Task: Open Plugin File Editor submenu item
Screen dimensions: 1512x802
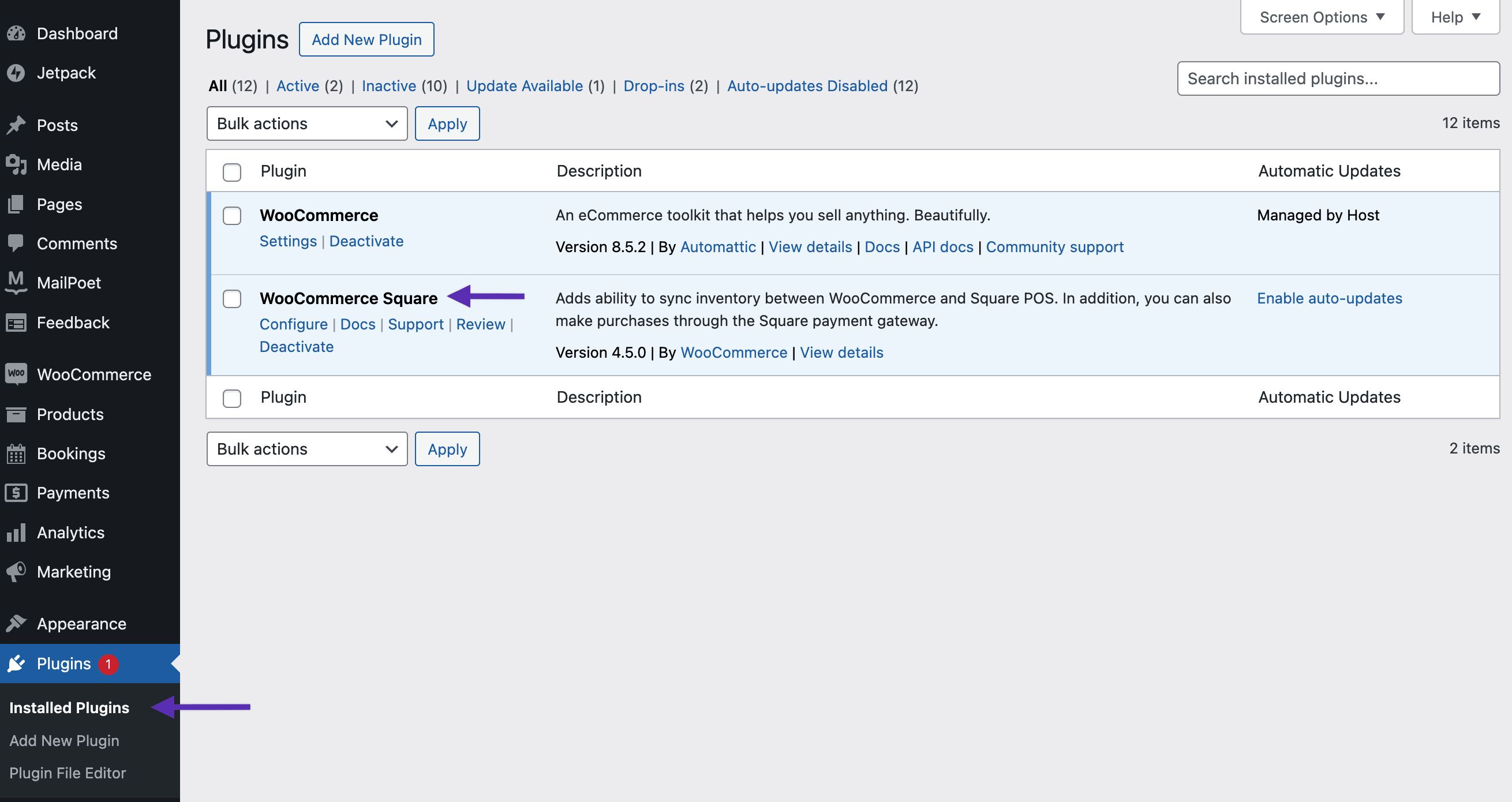Action: (68, 773)
